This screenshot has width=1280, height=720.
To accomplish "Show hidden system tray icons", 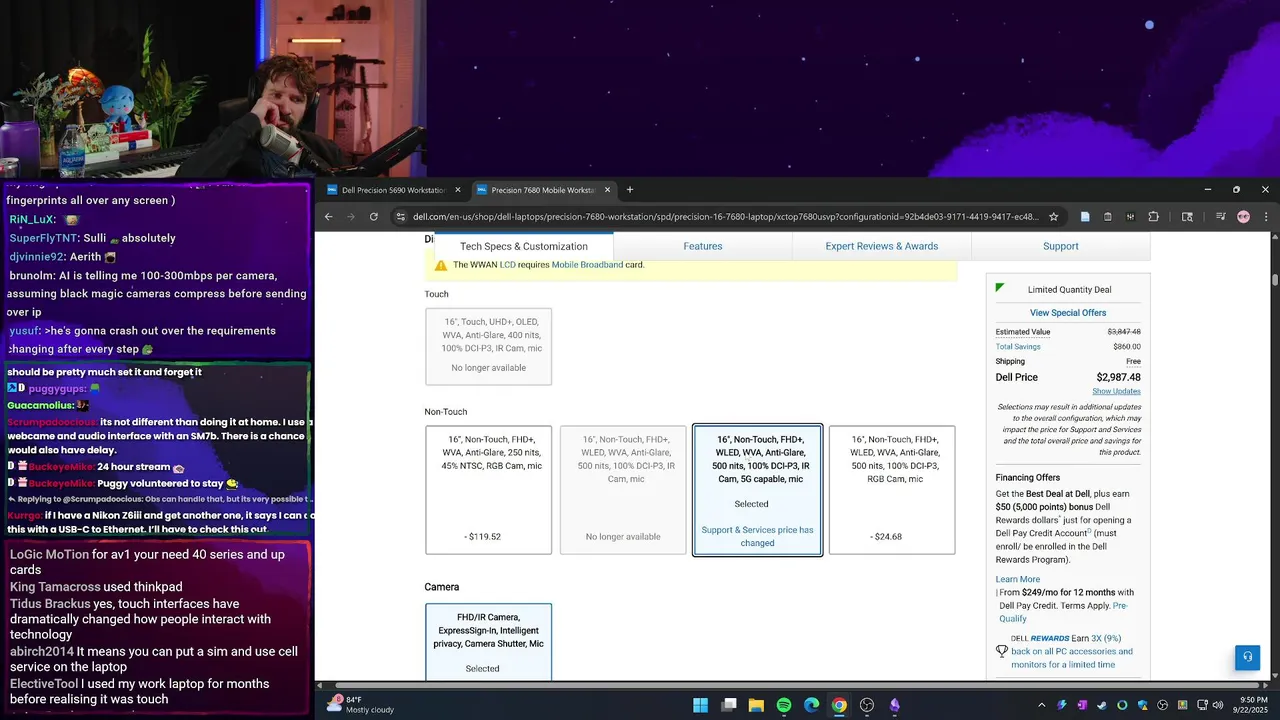I will [1041, 705].
